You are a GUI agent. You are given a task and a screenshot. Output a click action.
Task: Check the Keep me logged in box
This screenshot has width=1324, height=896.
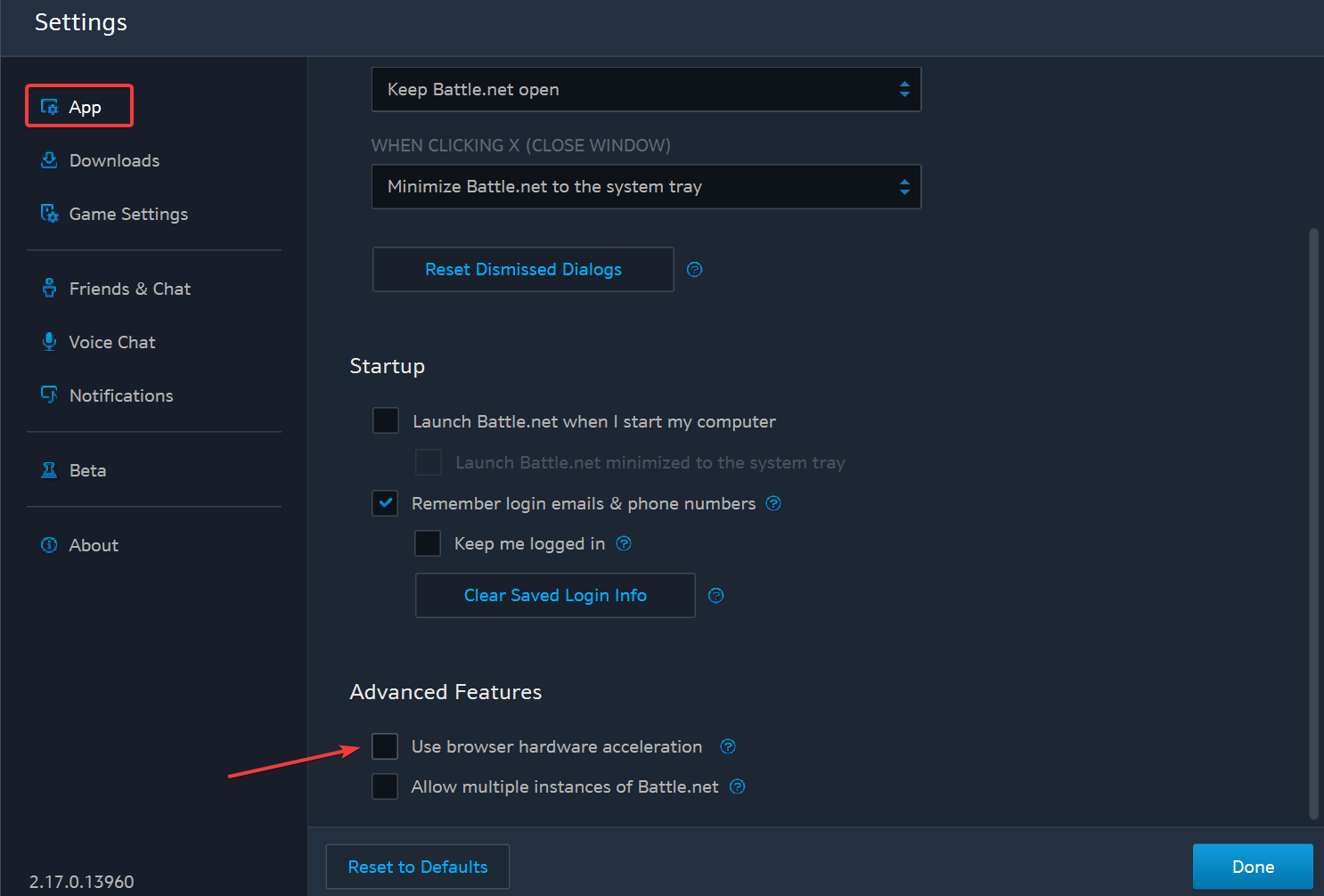pos(428,543)
